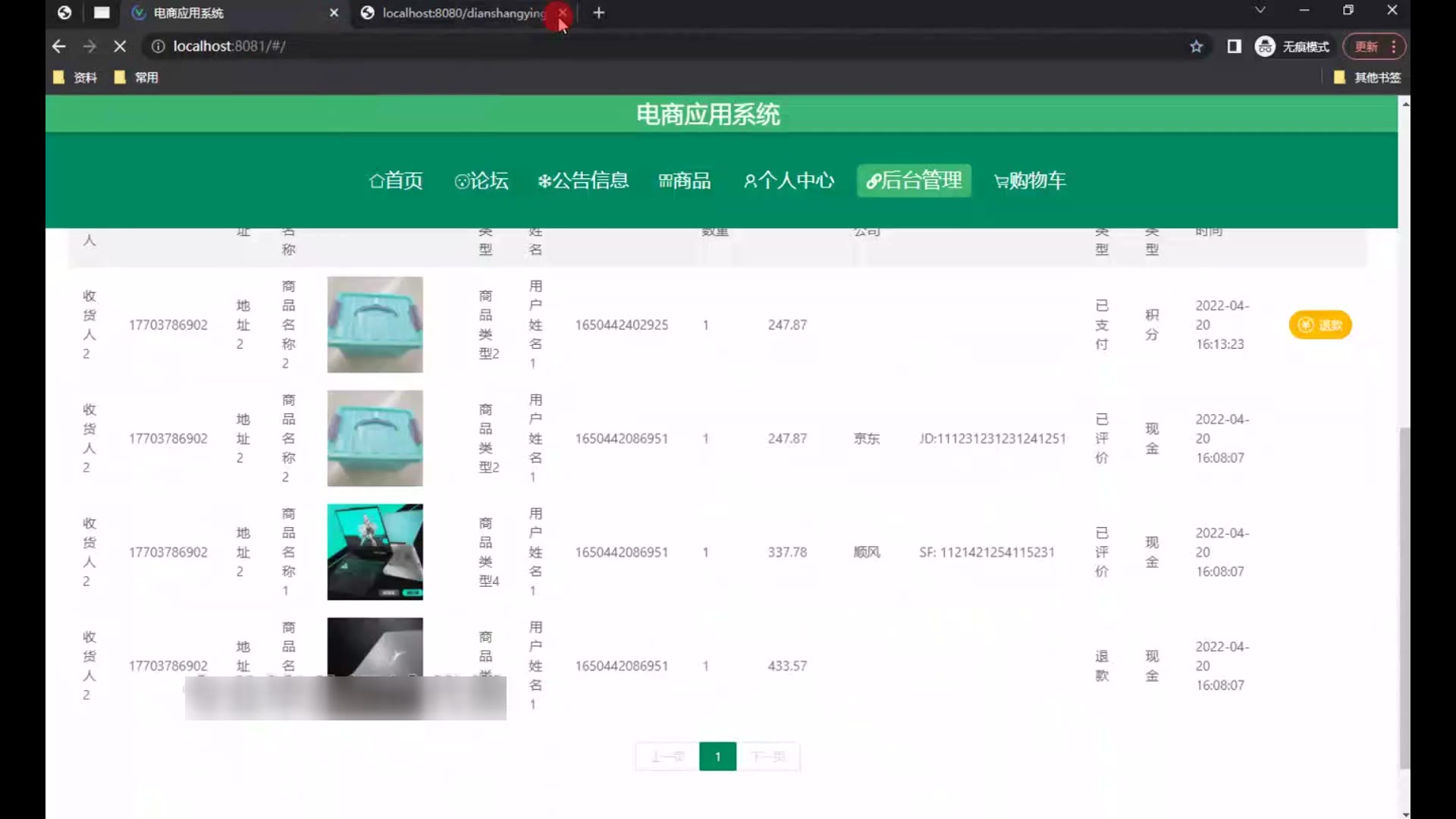
Task: Open the 论坛 forum section
Action: coord(481,180)
